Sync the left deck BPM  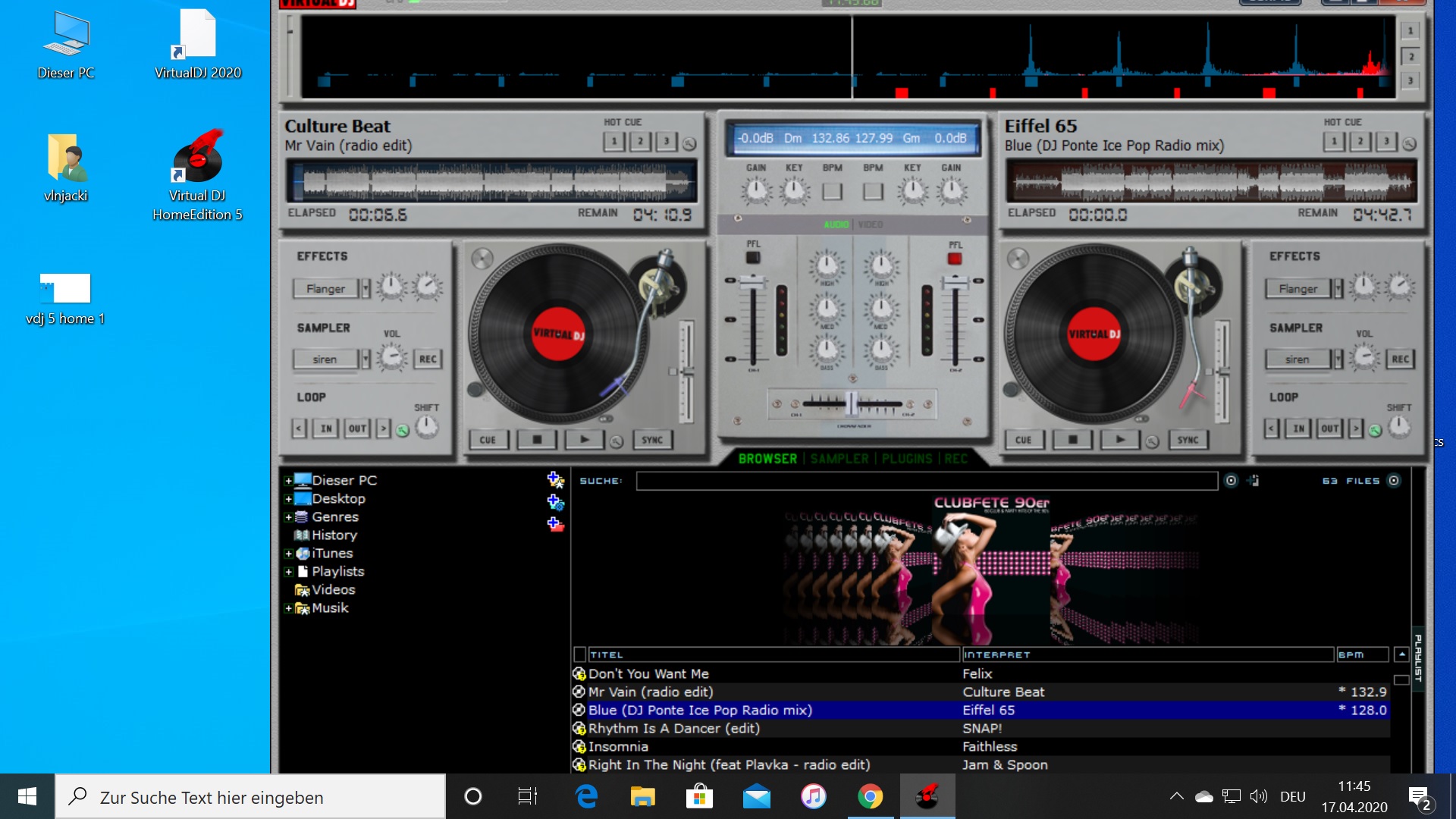652,440
